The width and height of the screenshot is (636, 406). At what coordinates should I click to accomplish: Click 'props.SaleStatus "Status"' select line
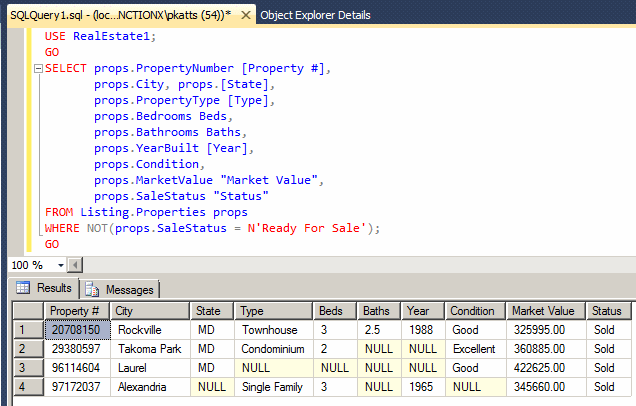(x=181, y=196)
